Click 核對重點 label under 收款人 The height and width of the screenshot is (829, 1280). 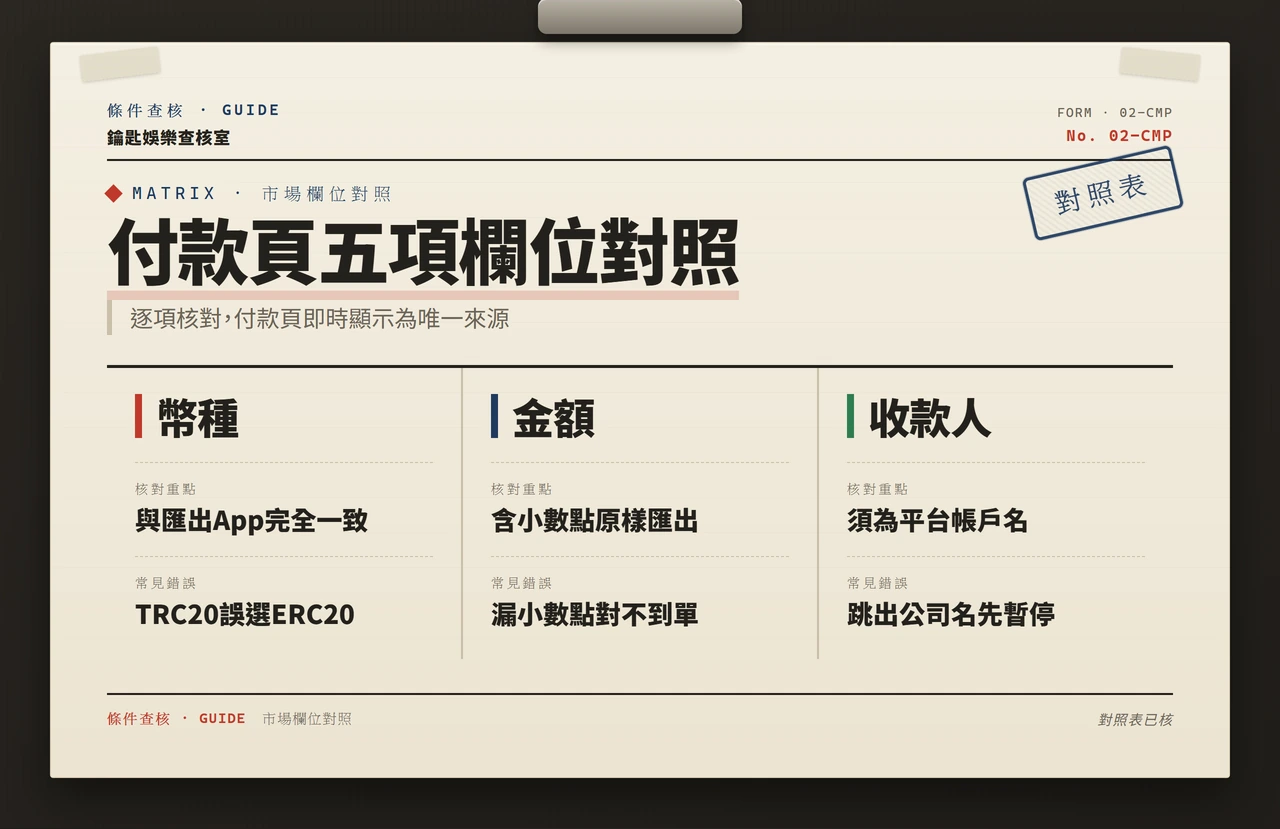point(878,489)
